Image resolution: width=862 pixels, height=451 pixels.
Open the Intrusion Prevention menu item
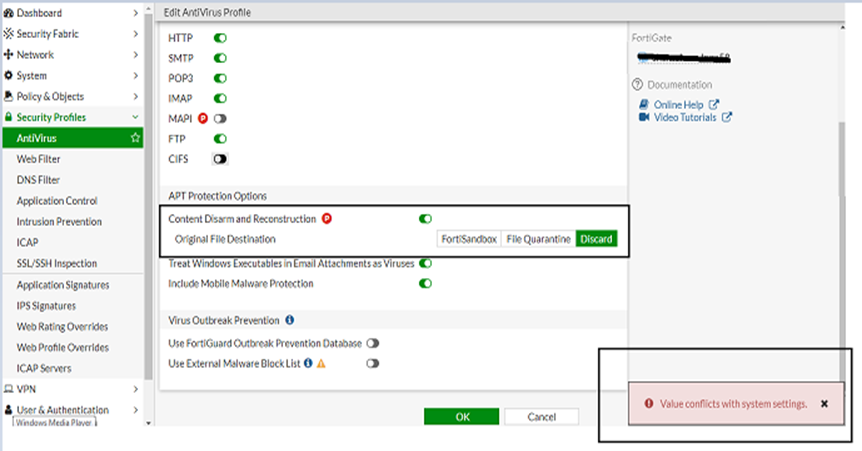point(59,222)
